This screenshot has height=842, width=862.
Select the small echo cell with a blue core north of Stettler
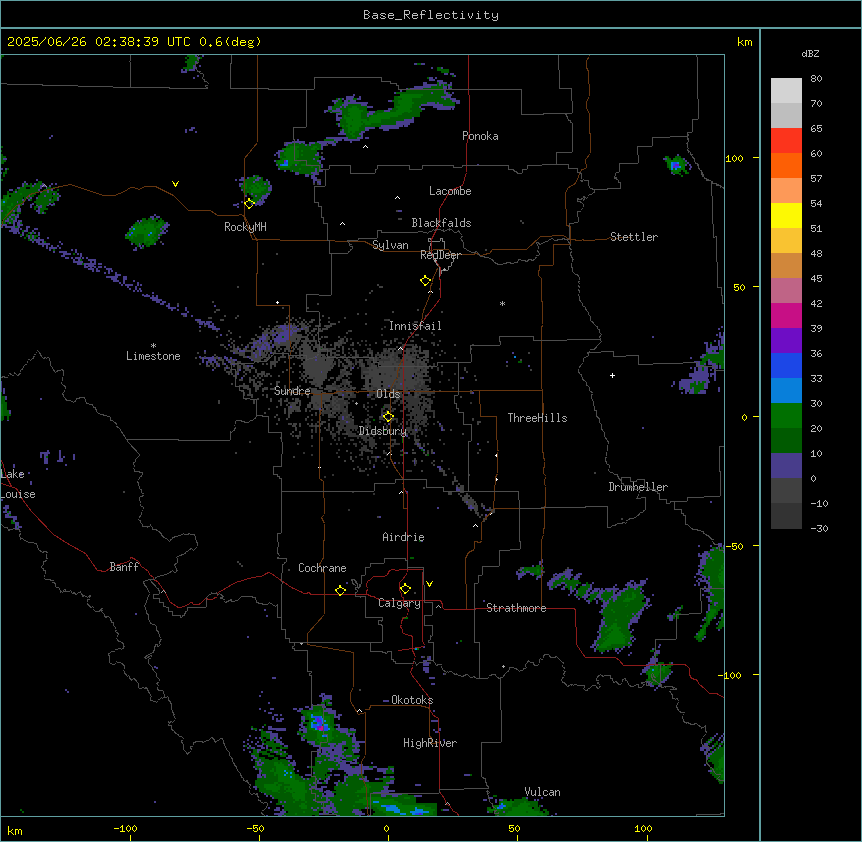tap(676, 165)
